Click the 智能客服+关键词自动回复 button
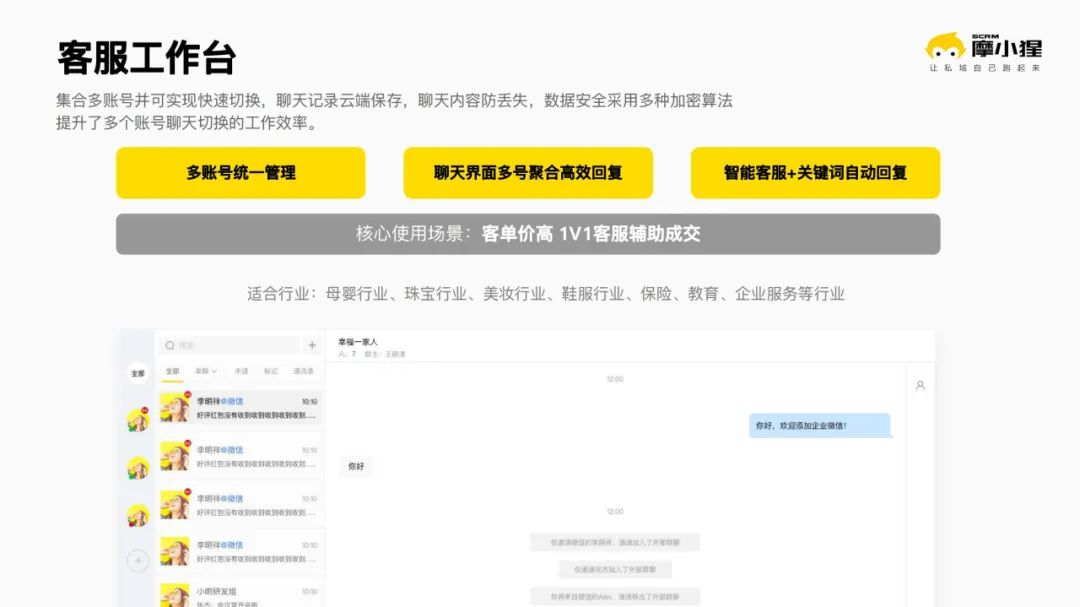This screenshot has height=607, width=1080. point(816,173)
